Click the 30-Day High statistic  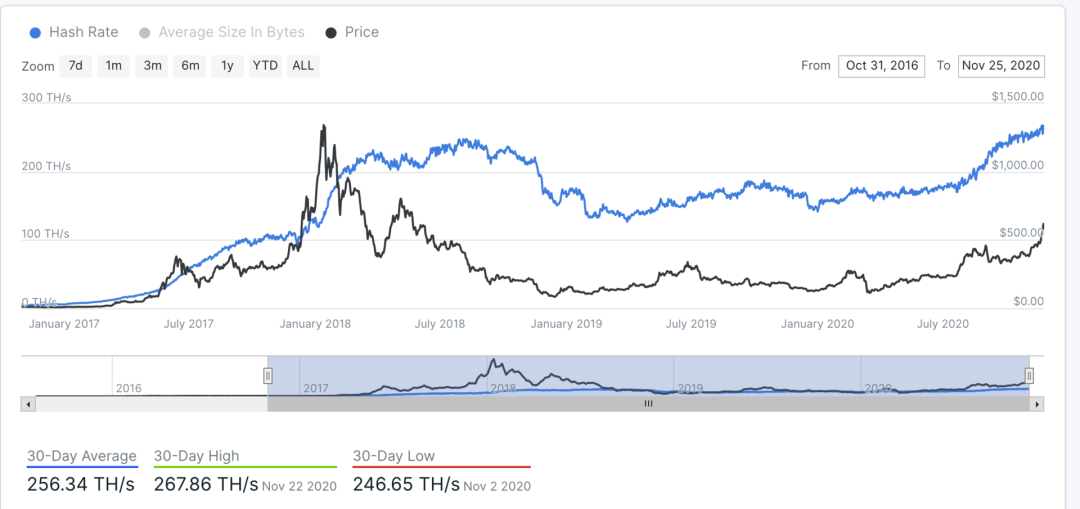click(x=245, y=472)
